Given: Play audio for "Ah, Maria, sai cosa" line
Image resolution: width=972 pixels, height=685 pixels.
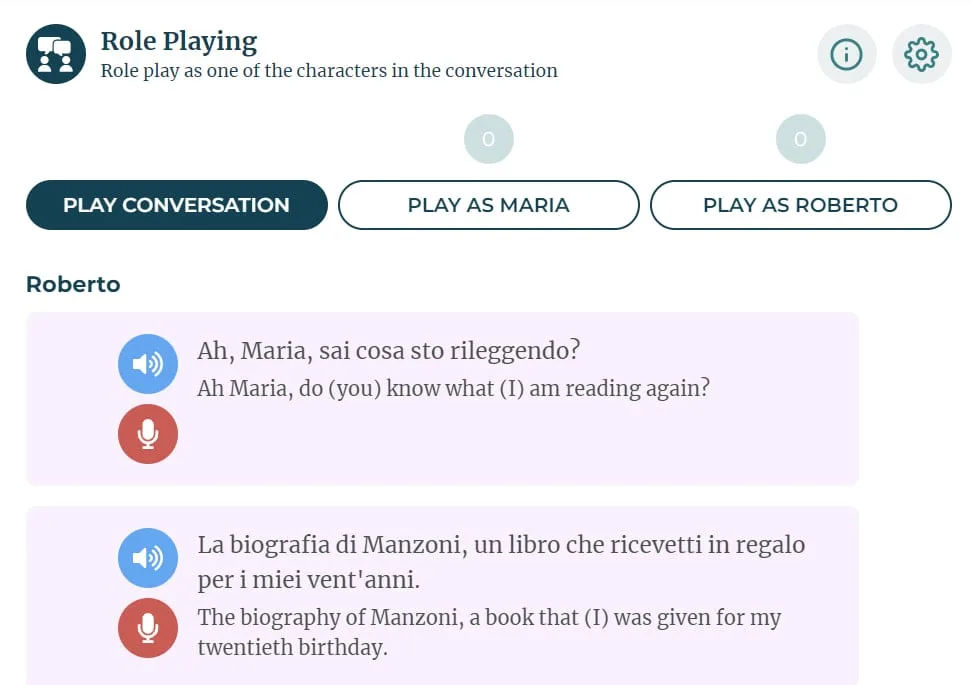Looking at the screenshot, I should pos(148,363).
